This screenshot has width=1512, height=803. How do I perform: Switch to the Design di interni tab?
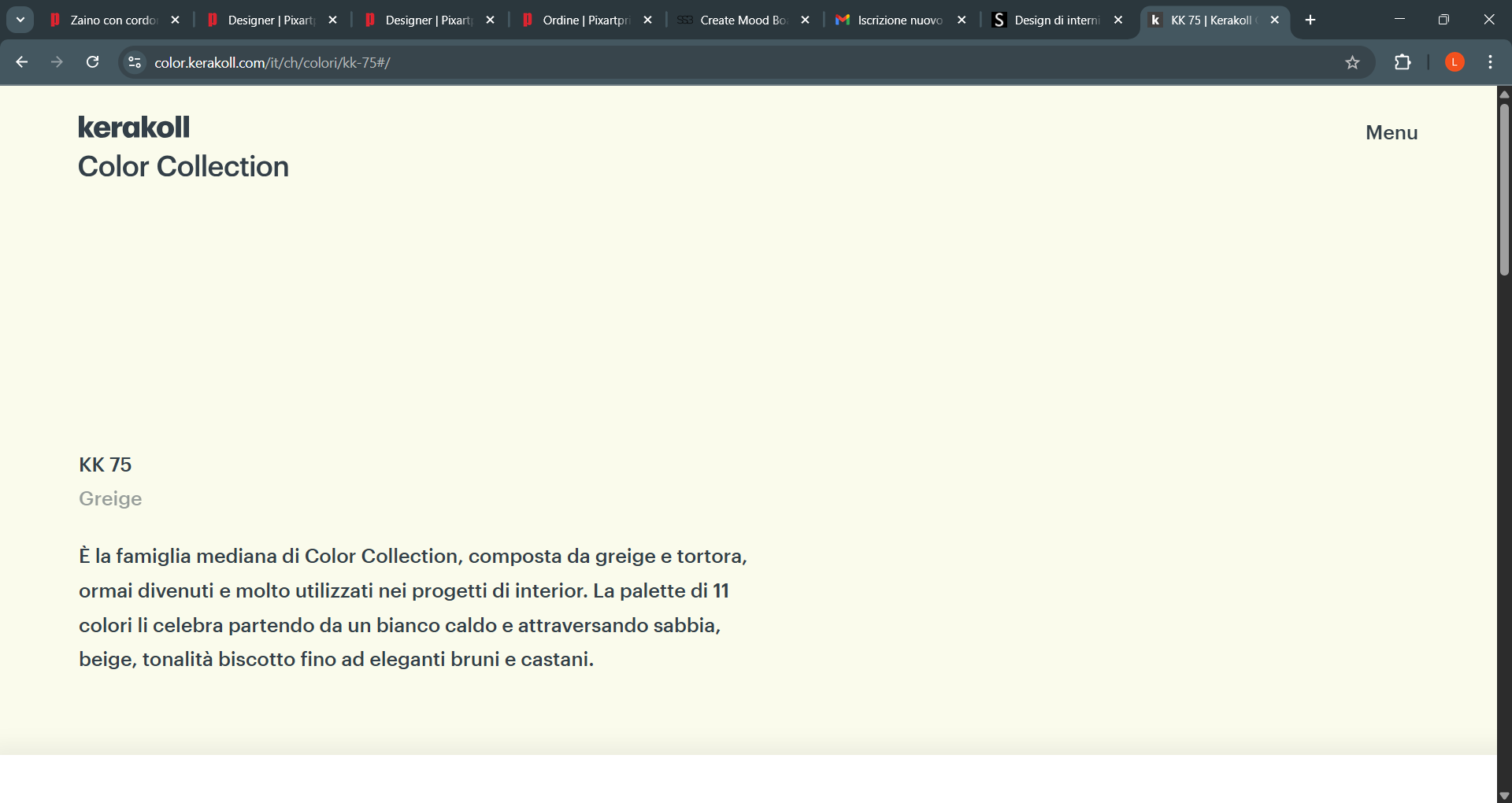(1055, 20)
